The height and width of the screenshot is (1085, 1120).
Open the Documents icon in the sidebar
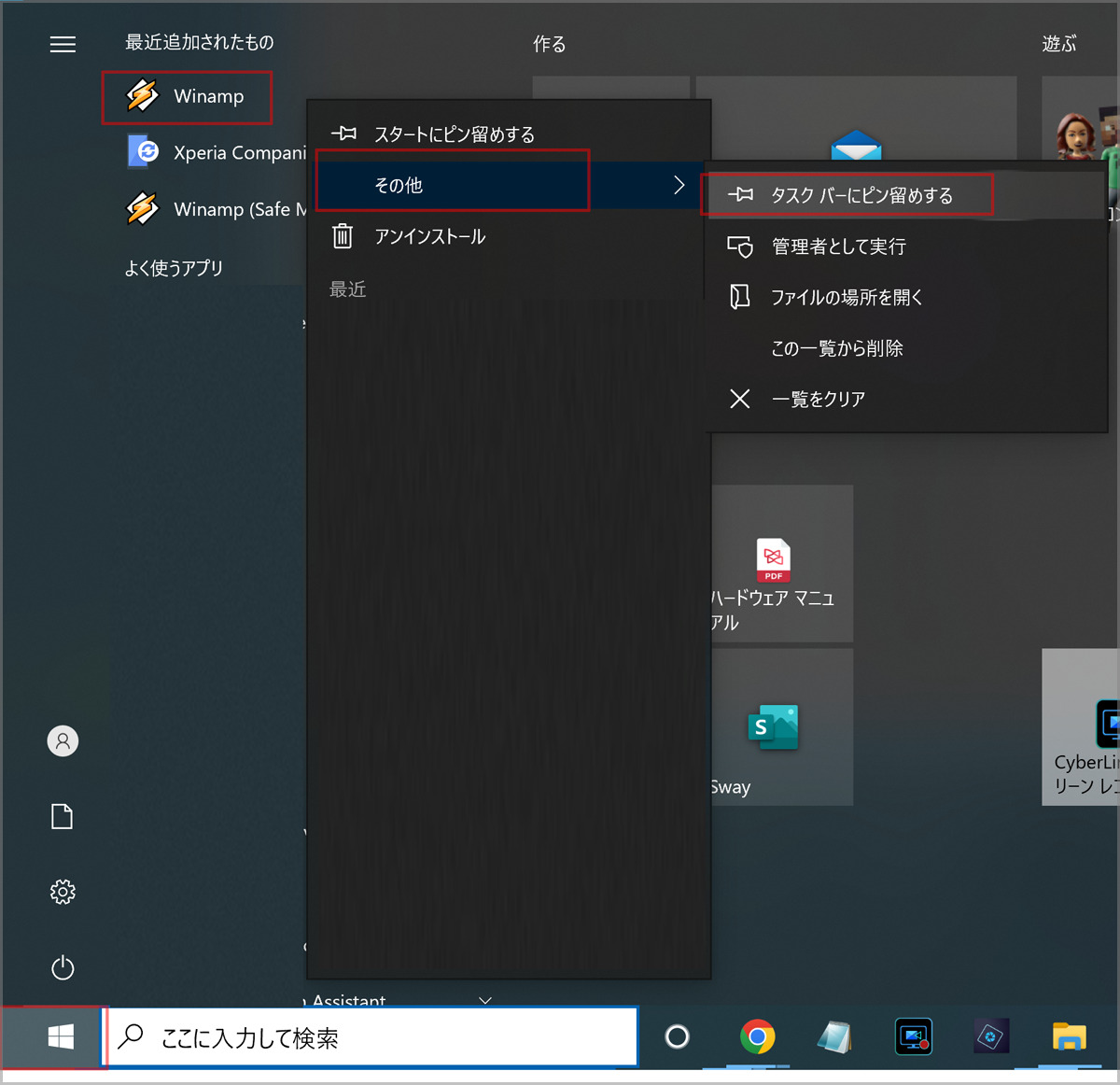tap(63, 817)
